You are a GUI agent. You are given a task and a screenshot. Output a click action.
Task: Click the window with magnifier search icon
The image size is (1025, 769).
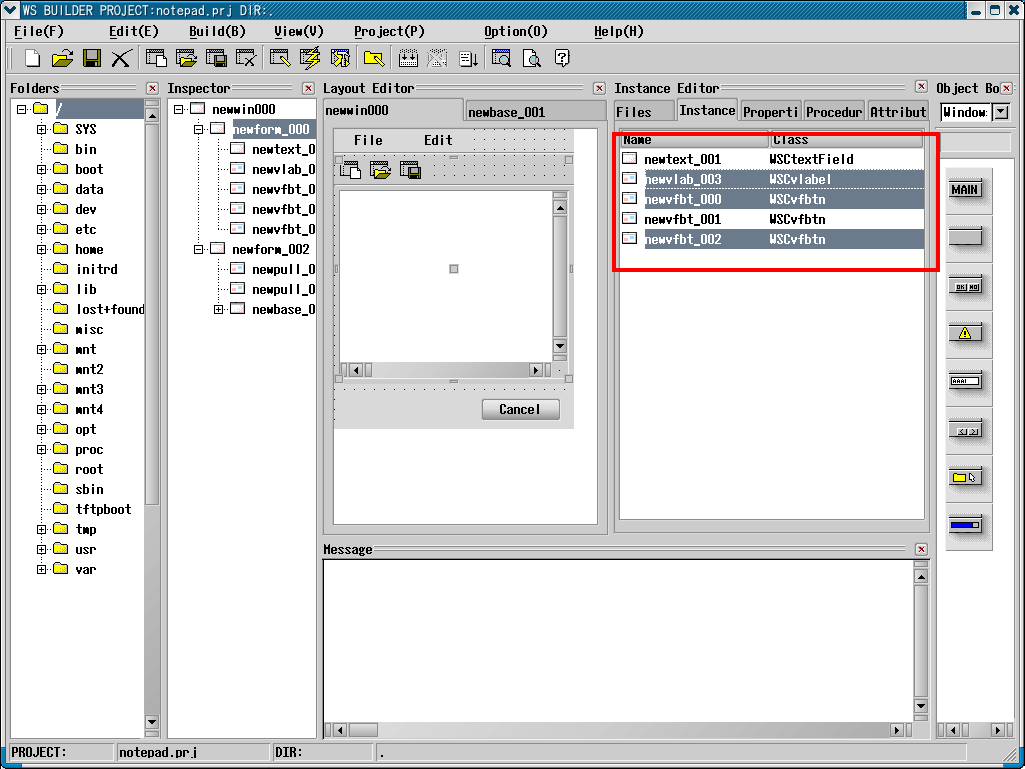point(501,58)
